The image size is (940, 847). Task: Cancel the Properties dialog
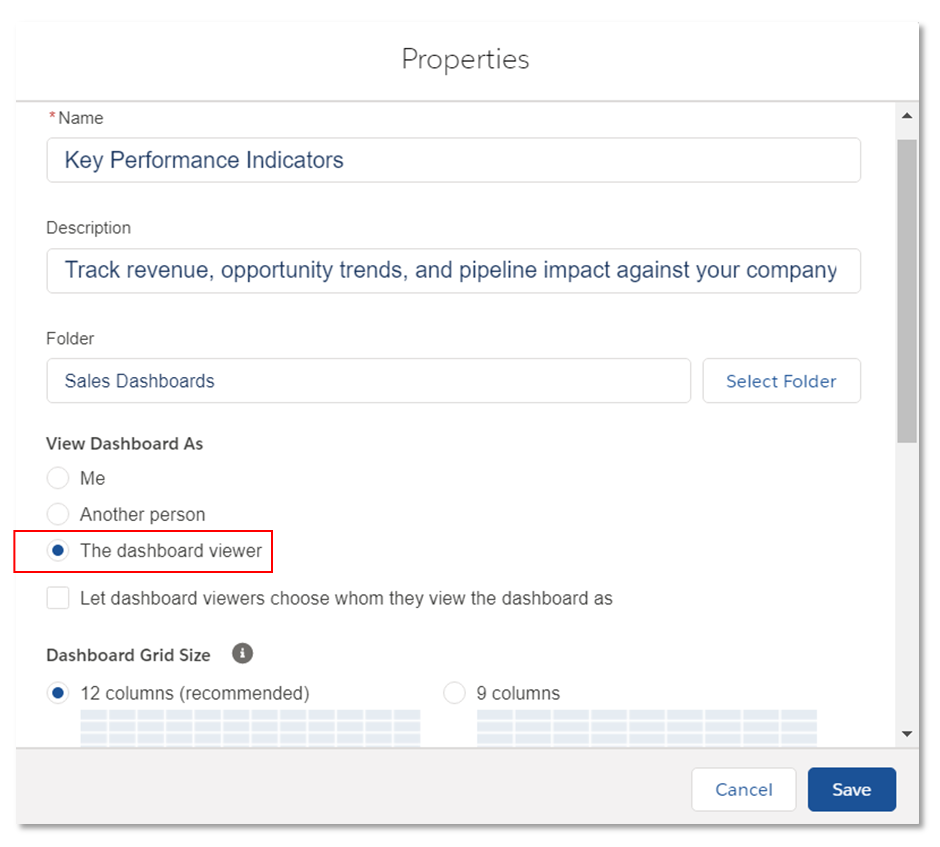click(743, 789)
